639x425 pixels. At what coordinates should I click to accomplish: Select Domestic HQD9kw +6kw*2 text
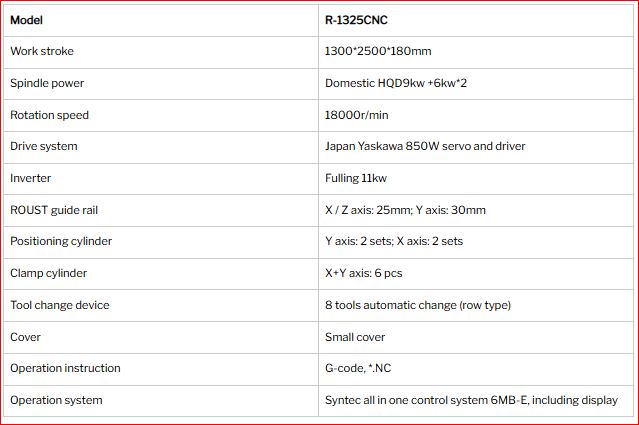[x=396, y=83]
